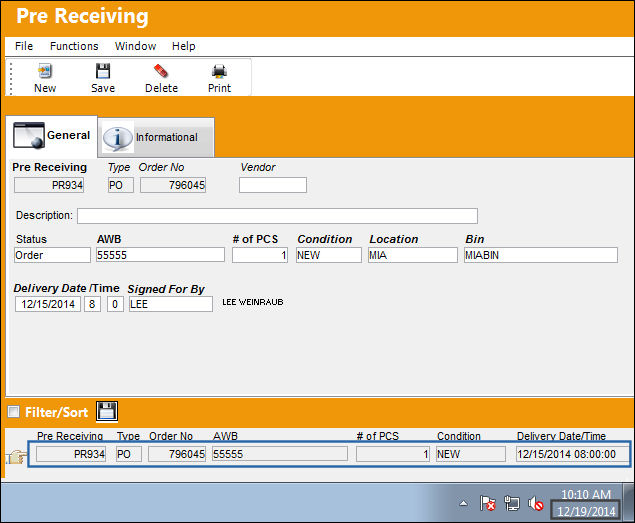Enable the Filter/Sort checkbox
Image resolution: width=635 pixels, height=523 pixels.
coord(14,412)
